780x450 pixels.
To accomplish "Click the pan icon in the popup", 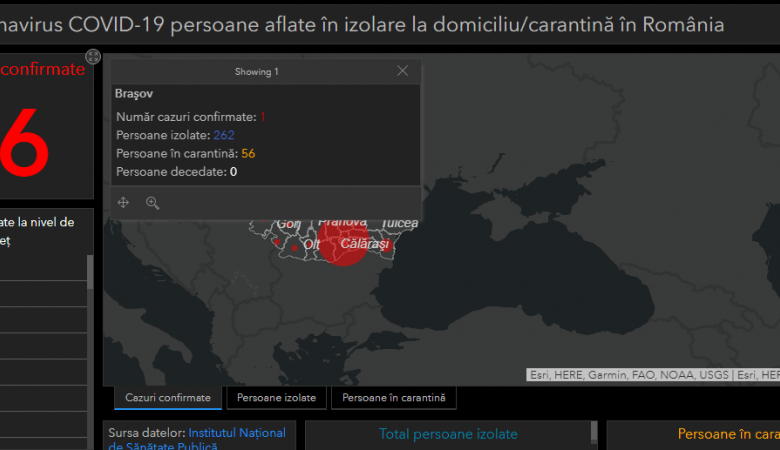I will pyautogui.click(x=123, y=202).
